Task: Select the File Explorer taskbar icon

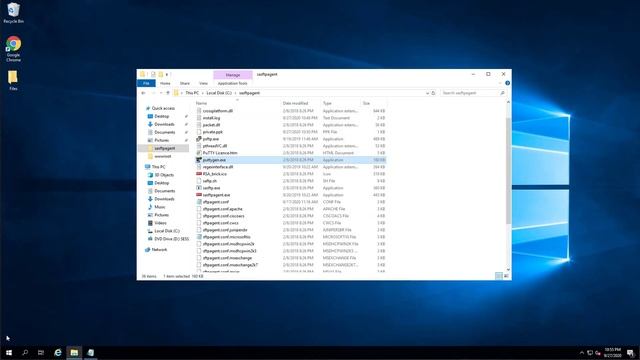Action: pos(74,353)
